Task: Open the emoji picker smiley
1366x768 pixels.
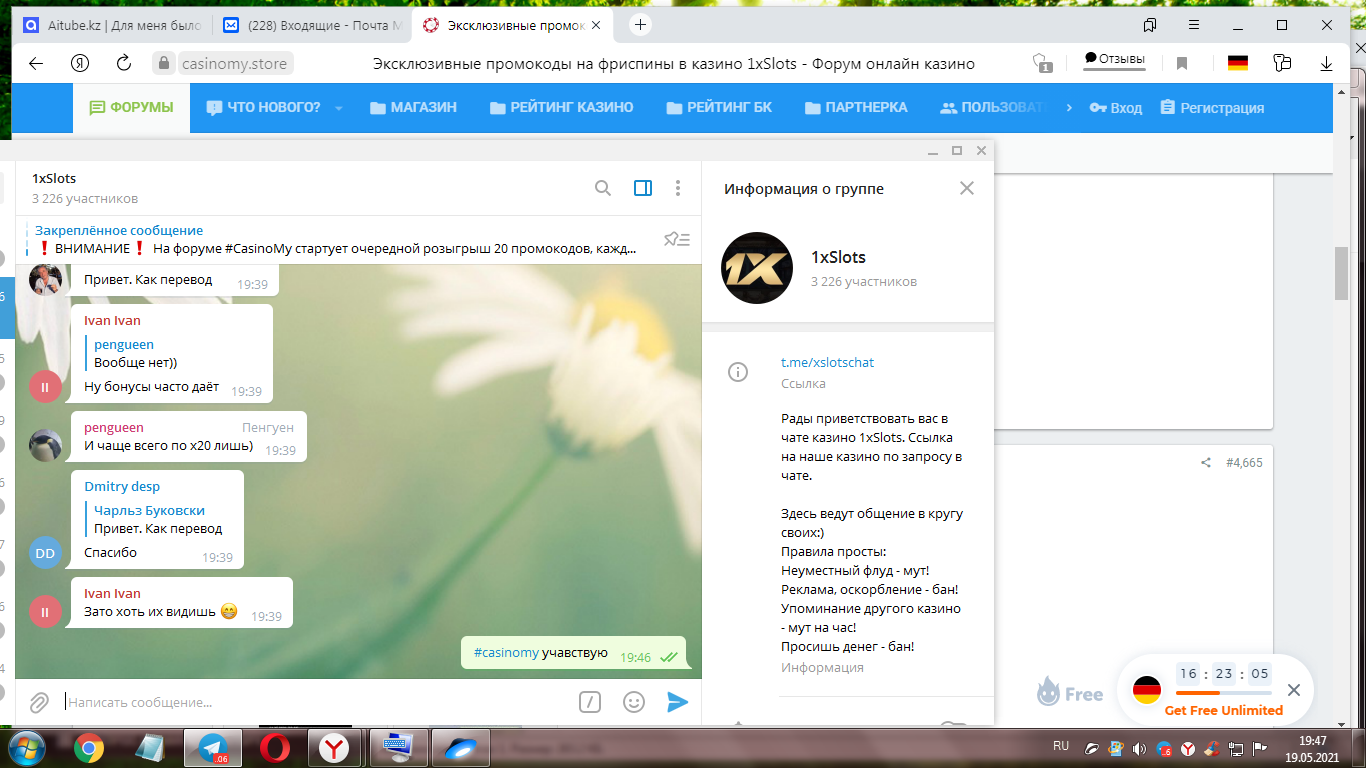Action: [x=634, y=702]
